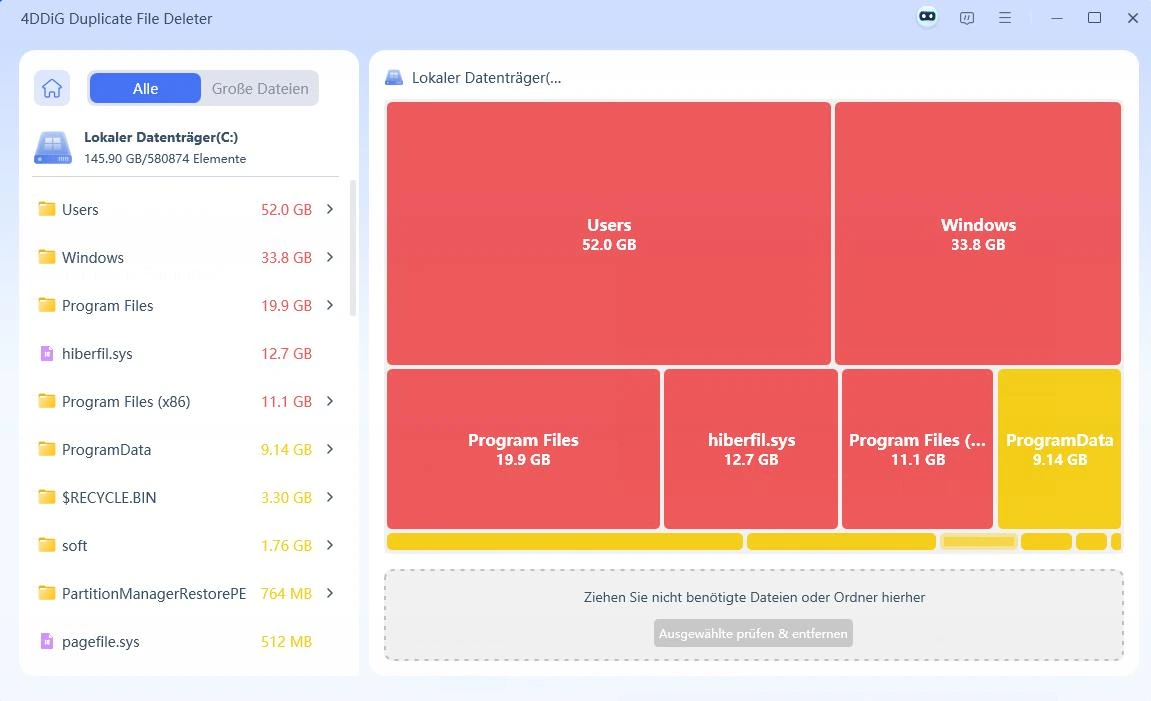Click the Program Files (x86) folder icon

pyautogui.click(x=47, y=402)
